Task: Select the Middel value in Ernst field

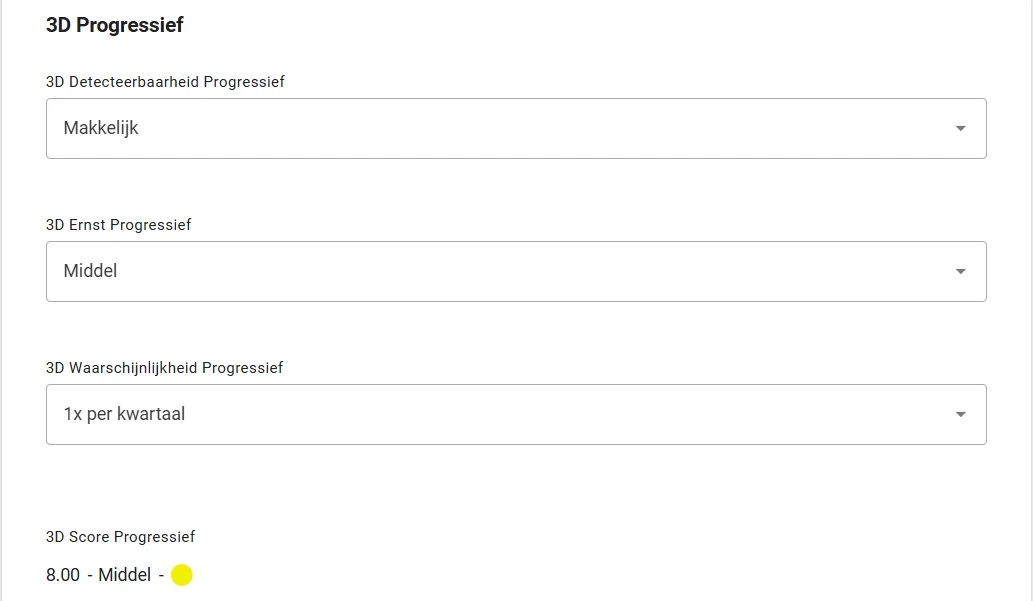Action: pyautogui.click(x=90, y=271)
